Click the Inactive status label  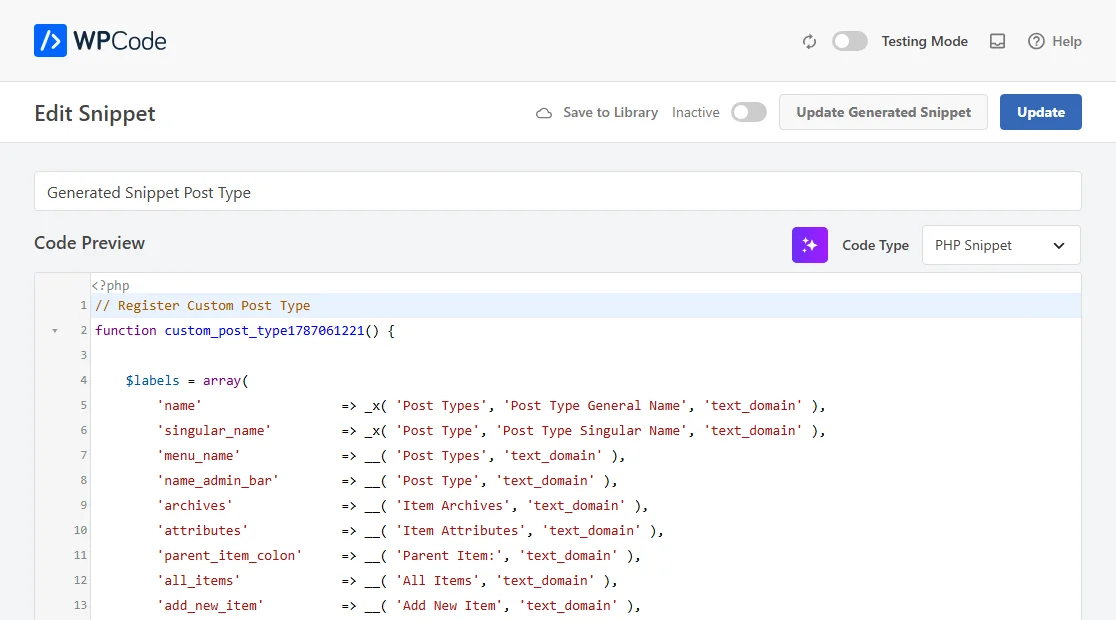coord(695,112)
